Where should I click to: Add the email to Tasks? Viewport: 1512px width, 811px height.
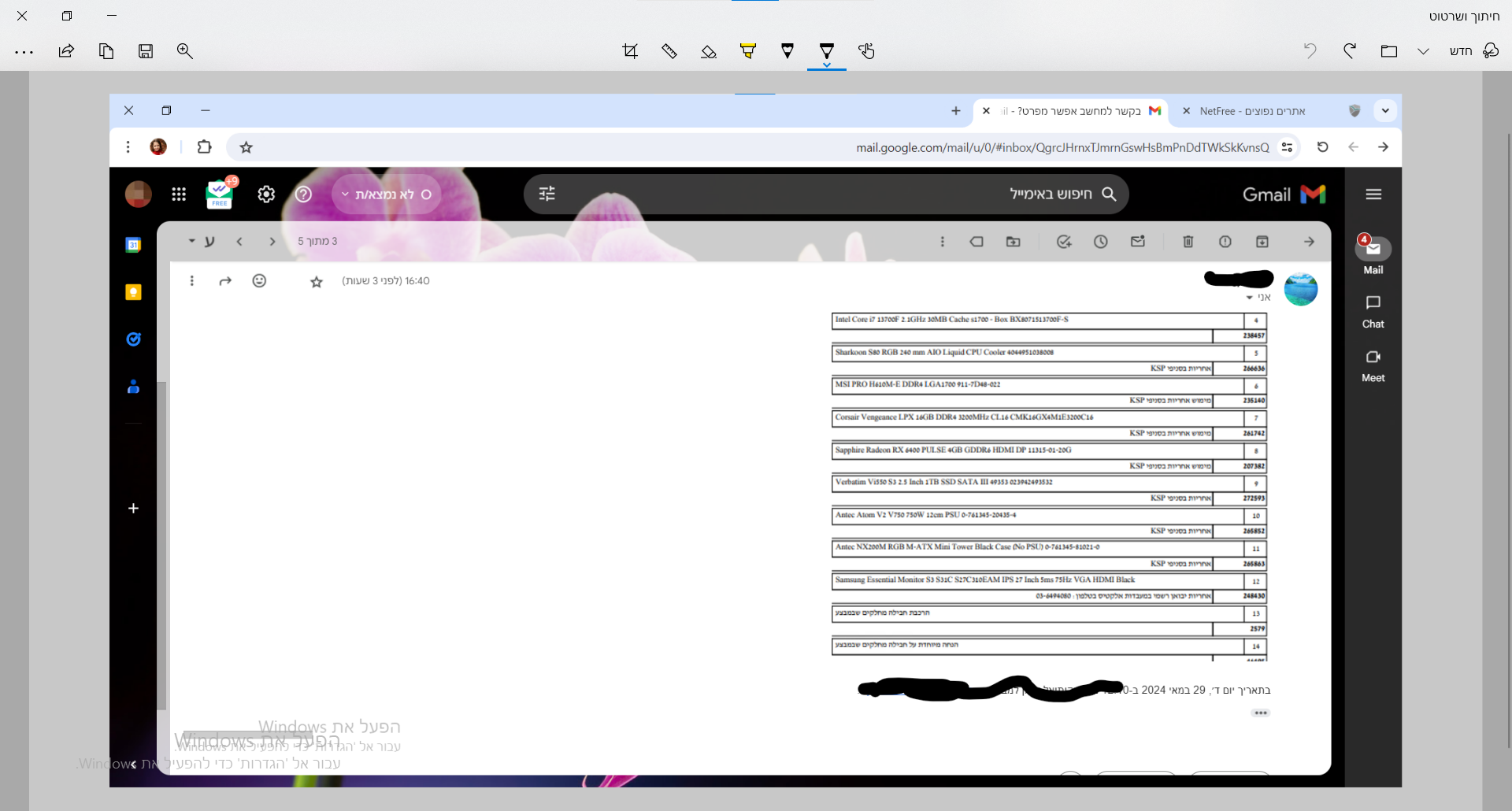(x=1064, y=242)
